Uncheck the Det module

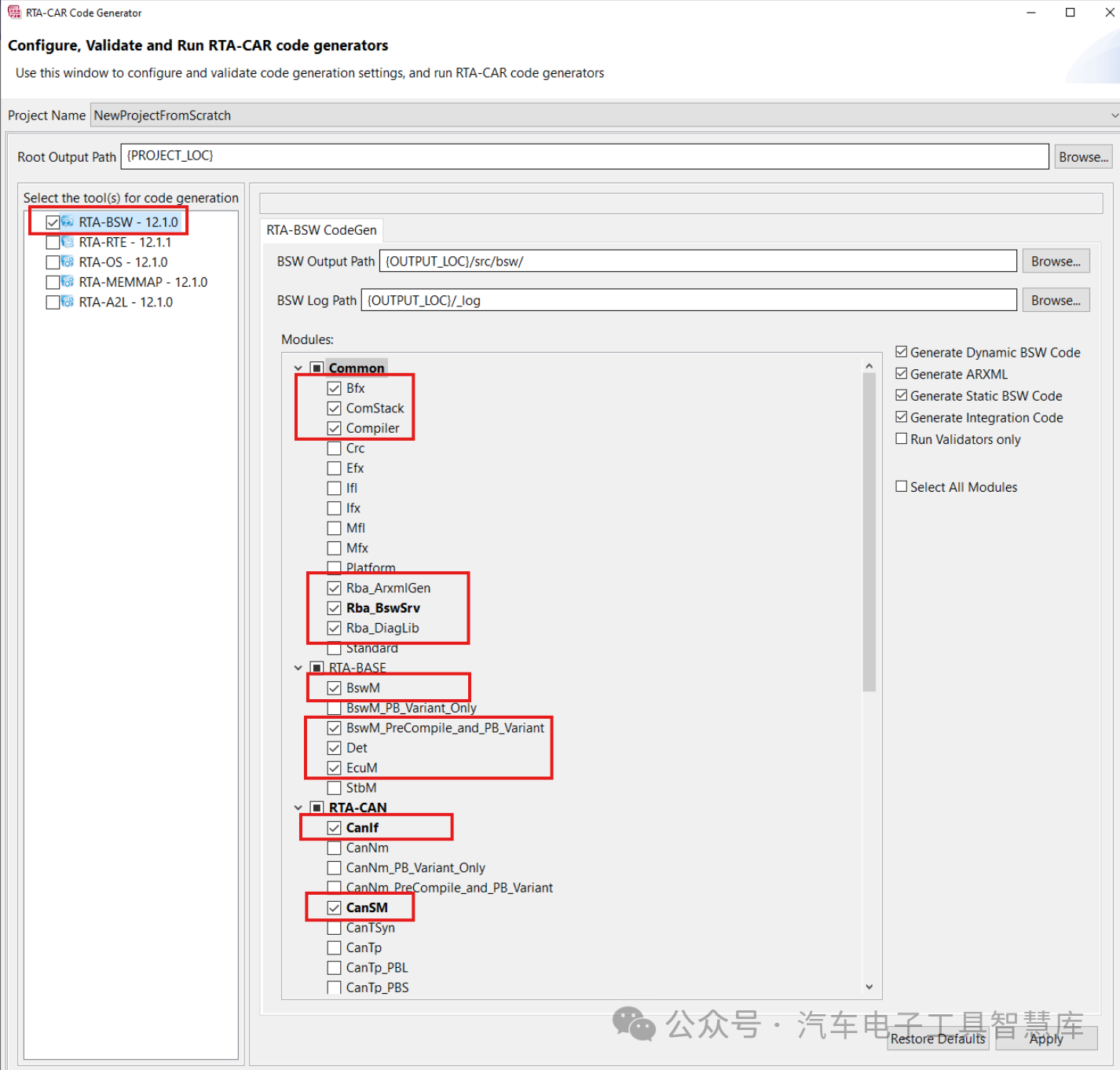point(335,748)
